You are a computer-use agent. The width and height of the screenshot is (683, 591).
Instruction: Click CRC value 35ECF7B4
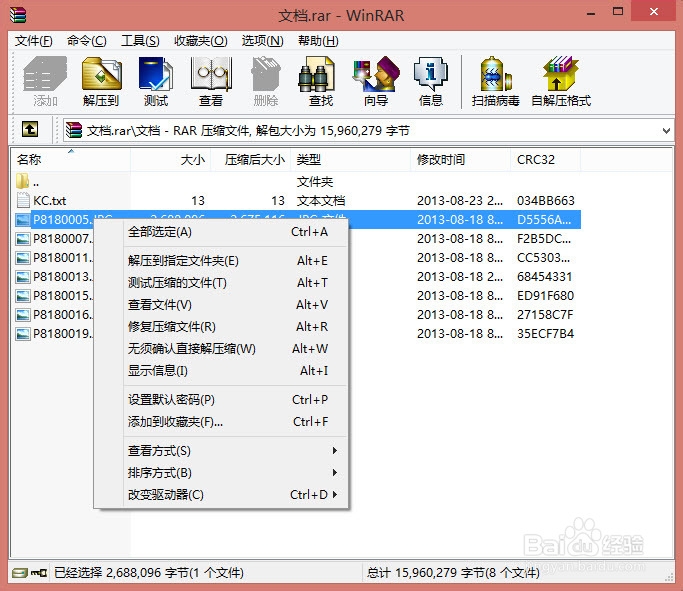545,334
